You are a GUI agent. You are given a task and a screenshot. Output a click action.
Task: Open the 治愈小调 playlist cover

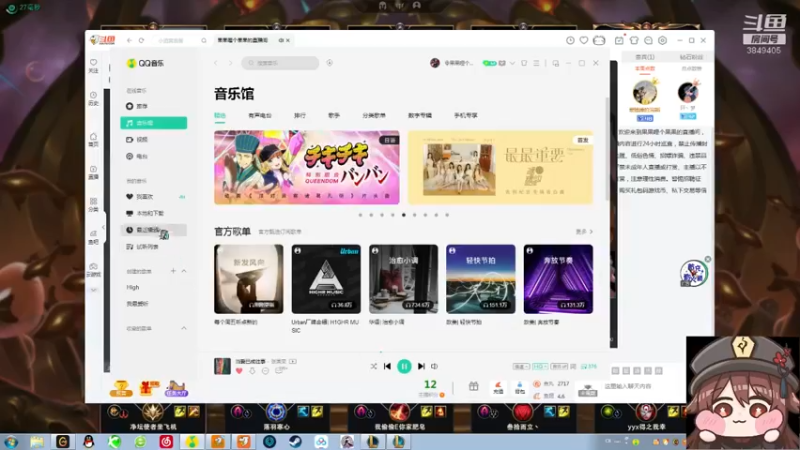click(x=404, y=279)
